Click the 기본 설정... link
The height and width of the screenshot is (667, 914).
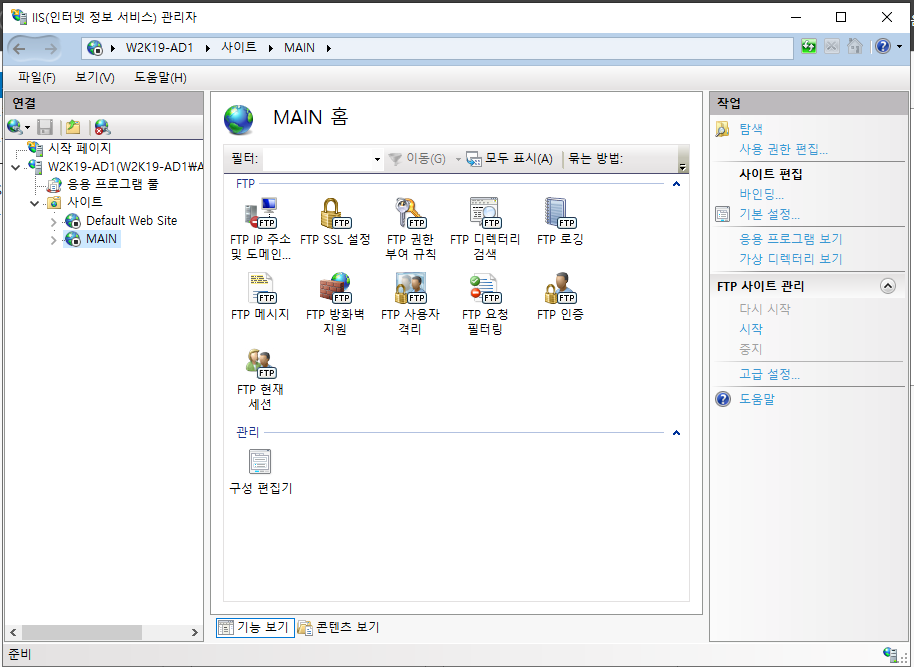769,214
